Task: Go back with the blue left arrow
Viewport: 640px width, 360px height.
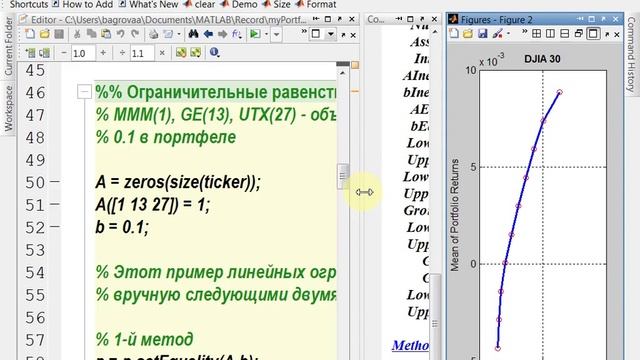Action: tap(208, 34)
